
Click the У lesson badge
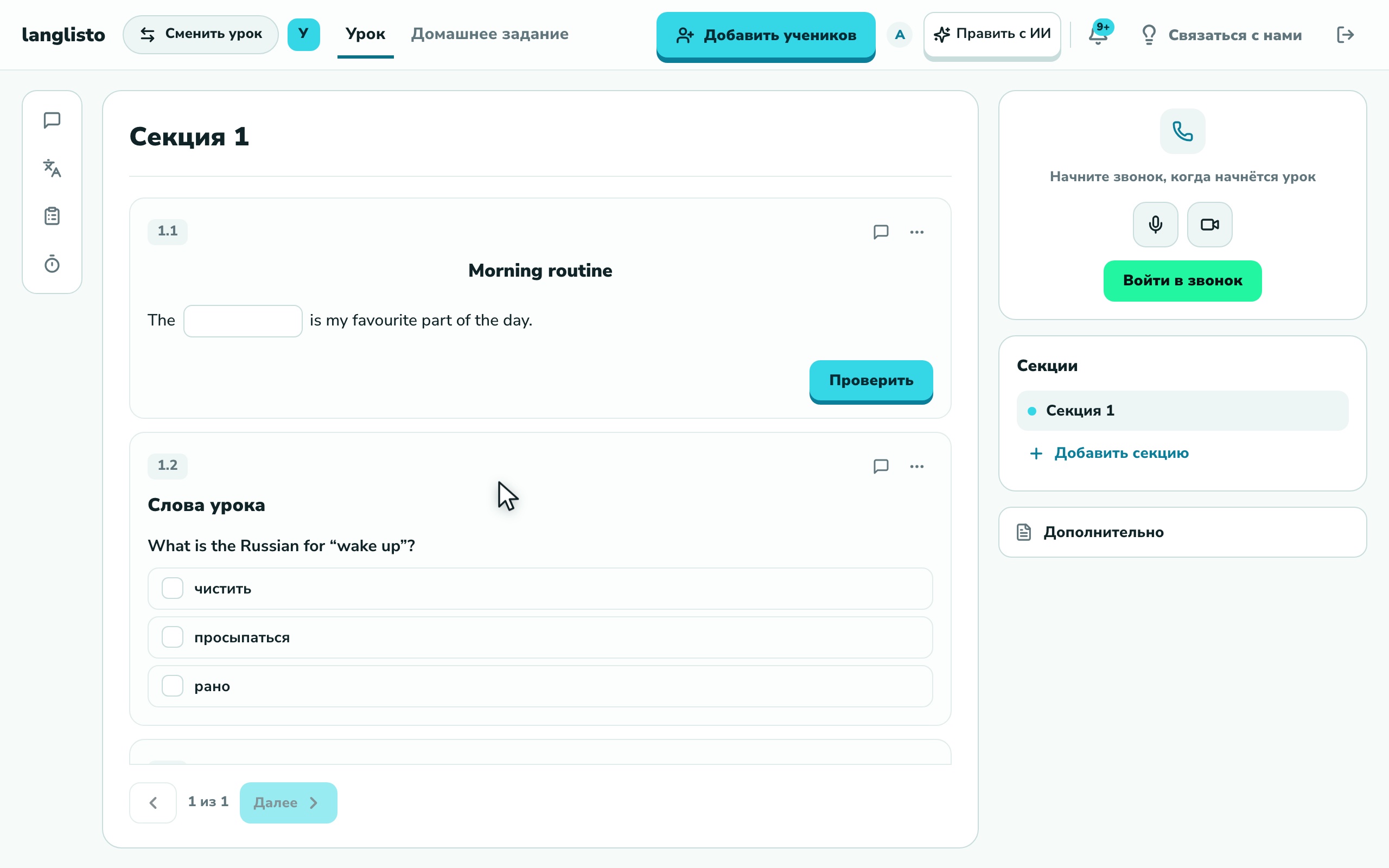point(304,34)
